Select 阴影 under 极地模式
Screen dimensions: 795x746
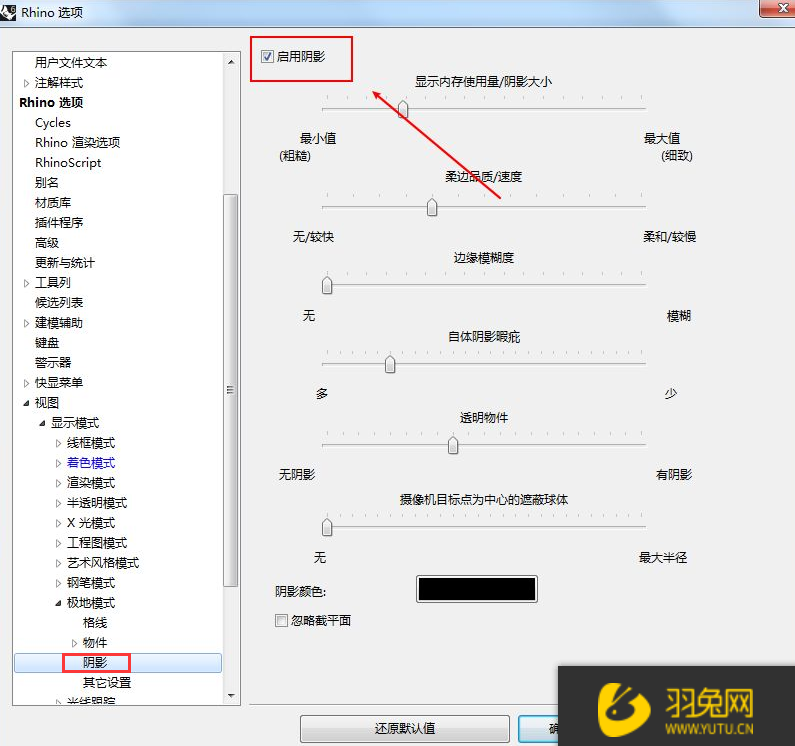(95, 663)
